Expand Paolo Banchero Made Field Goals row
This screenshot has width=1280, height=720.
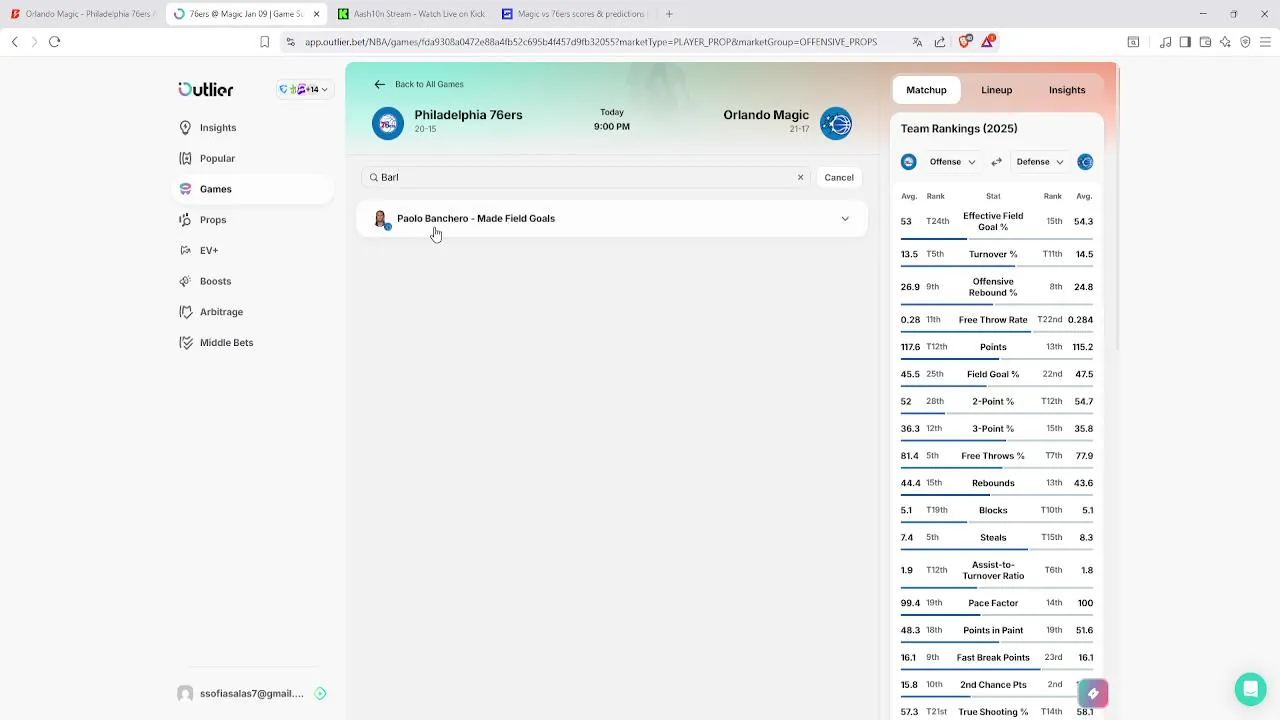pos(611,218)
